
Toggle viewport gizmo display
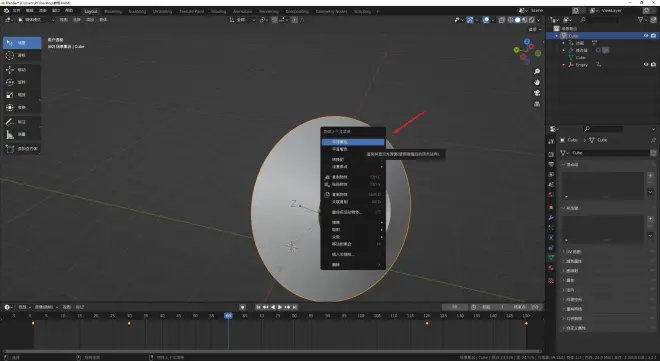tap(470, 20)
